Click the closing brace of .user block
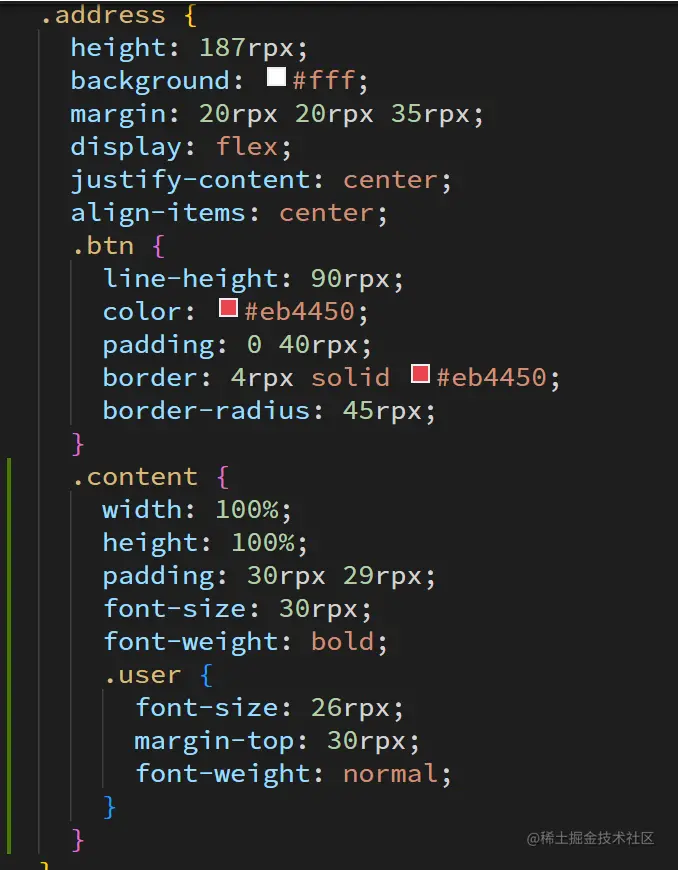678x870 pixels. (109, 807)
